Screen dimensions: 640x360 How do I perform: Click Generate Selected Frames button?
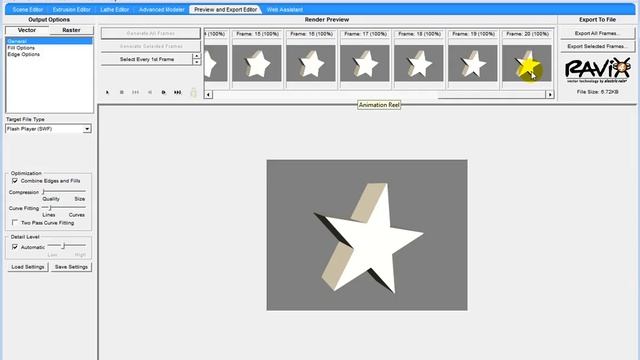pos(151,46)
